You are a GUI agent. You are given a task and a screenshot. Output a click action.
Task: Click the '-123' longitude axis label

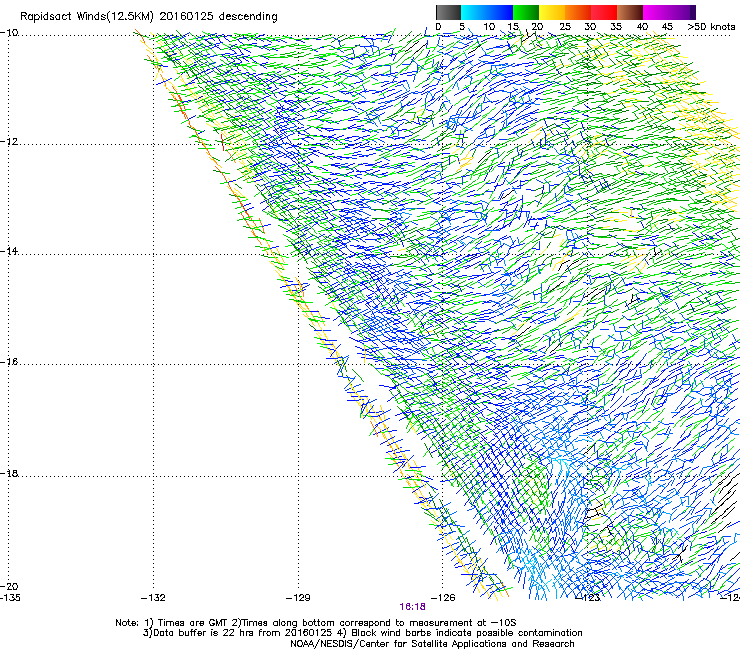click(x=588, y=598)
